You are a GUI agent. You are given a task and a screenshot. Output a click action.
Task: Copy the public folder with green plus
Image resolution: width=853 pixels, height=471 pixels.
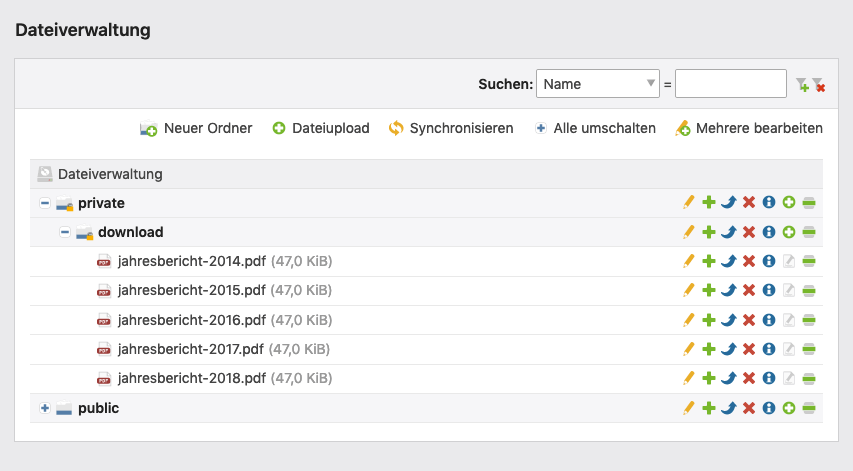pyautogui.click(x=709, y=408)
